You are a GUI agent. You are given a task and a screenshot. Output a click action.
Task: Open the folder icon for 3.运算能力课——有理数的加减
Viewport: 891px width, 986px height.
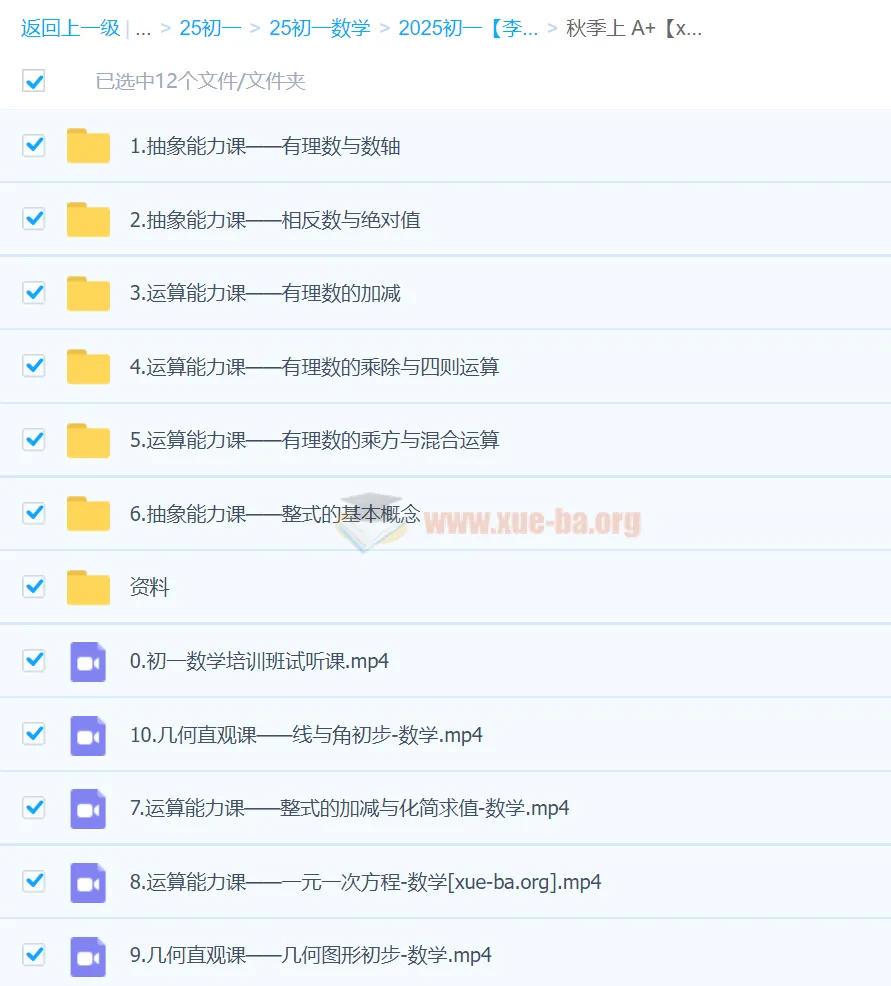(x=88, y=293)
